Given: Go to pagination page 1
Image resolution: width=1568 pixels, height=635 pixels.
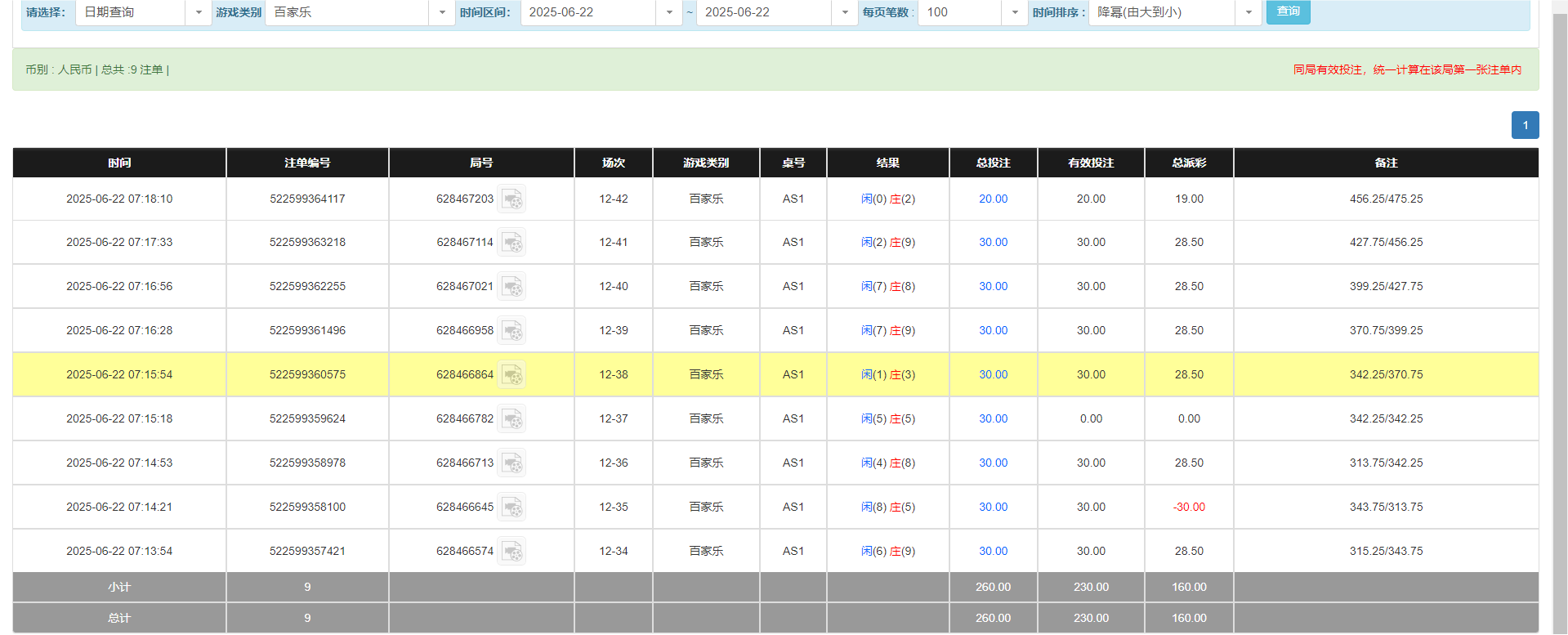Looking at the screenshot, I should [1525, 125].
